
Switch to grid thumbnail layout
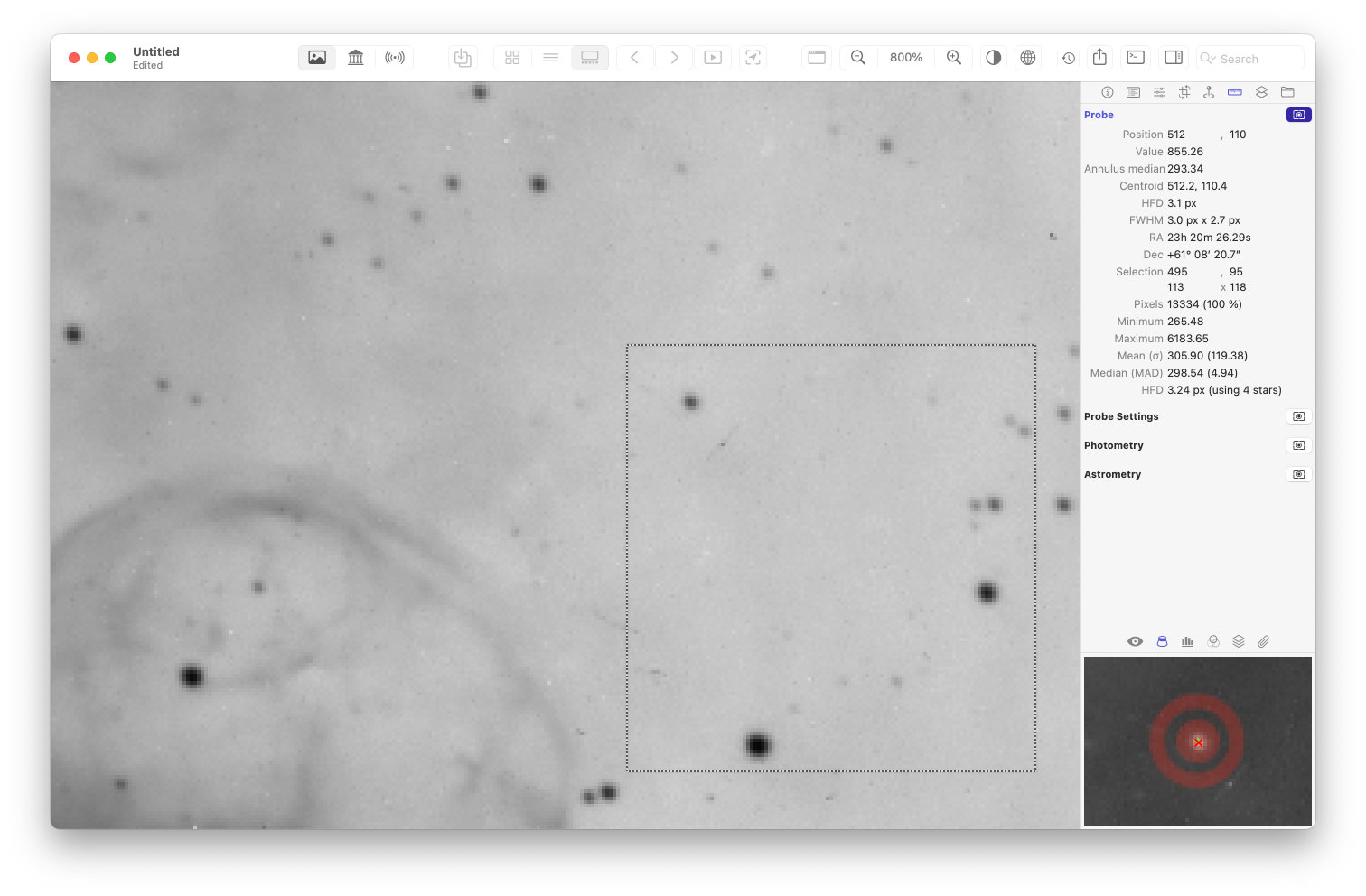[x=512, y=58]
